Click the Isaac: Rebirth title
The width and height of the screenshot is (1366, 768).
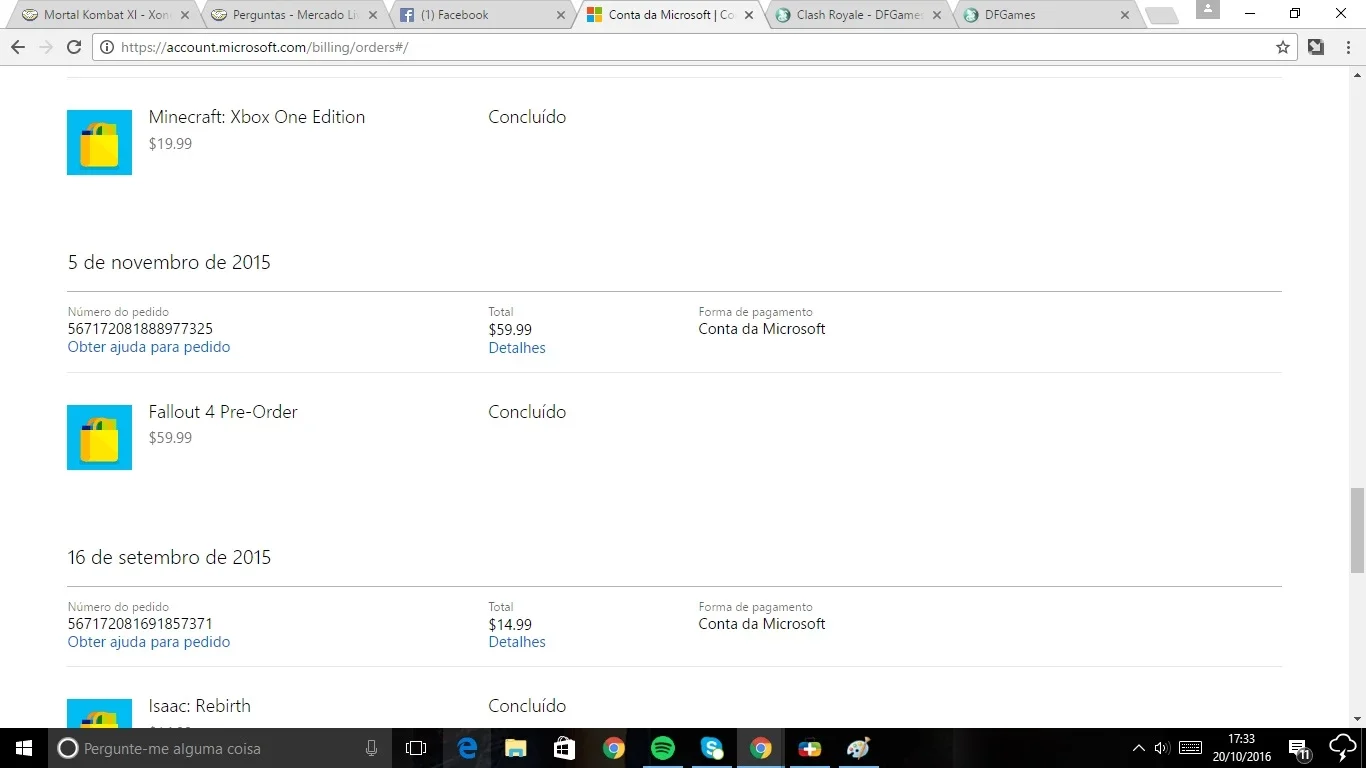pos(200,706)
